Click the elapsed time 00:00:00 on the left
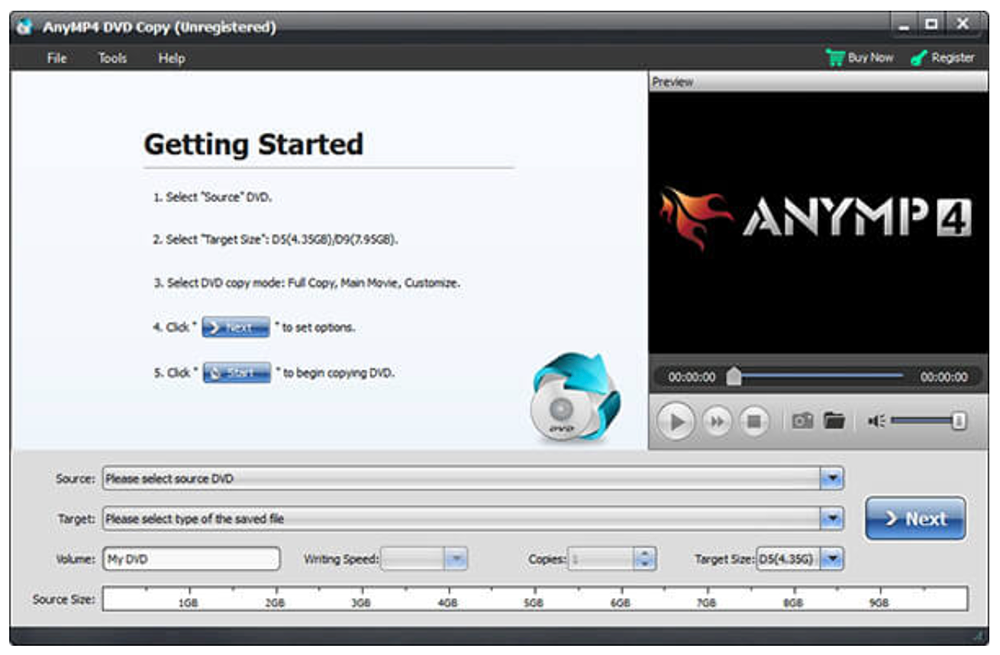The width and height of the screenshot is (1000, 655). [x=692, y=377]
